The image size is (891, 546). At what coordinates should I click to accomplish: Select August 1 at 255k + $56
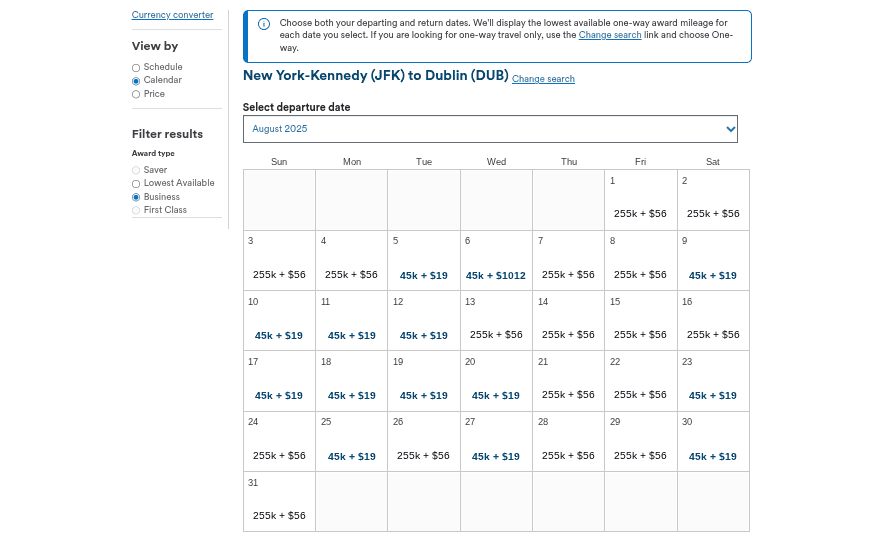[640, 213]
